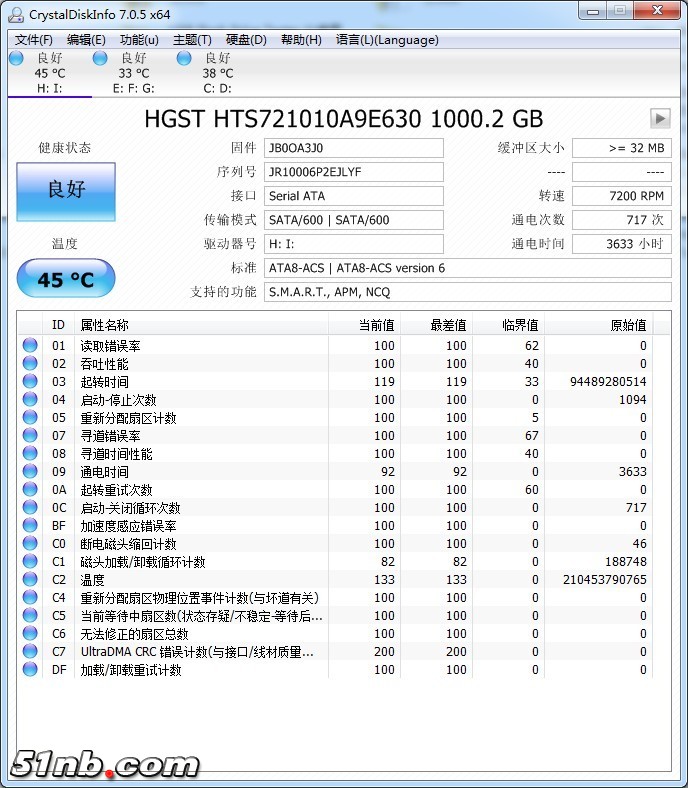The height and width of the screenshot is (788, 688).
Task: Click the 固件 firmware field JB0OA3J0
Action: tap(353, 148)
